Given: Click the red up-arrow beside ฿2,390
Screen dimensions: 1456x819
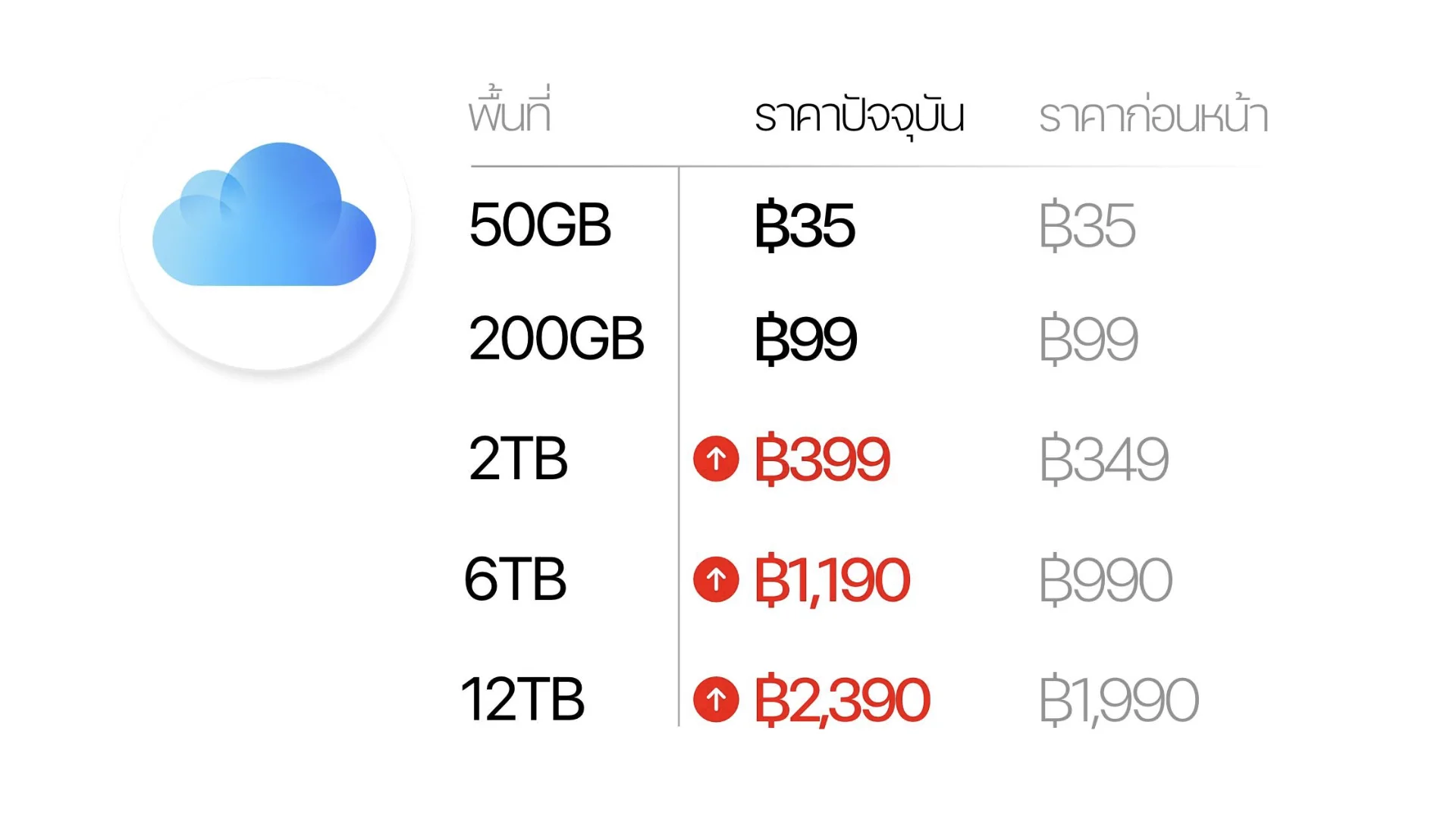Looking at the screenshot, I should [x=716, y=699].
